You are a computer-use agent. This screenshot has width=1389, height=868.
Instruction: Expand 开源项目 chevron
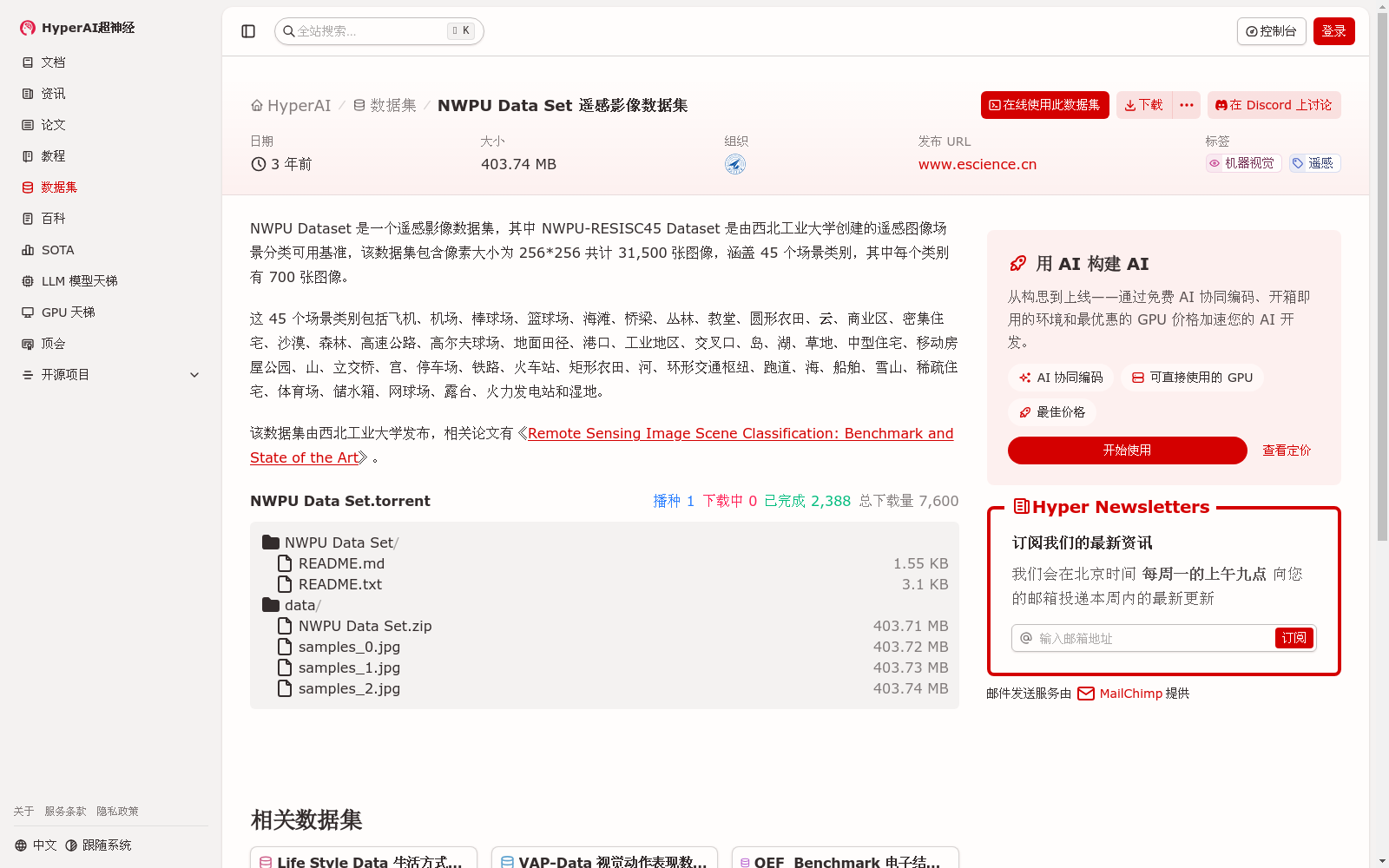tap(194, 375)
